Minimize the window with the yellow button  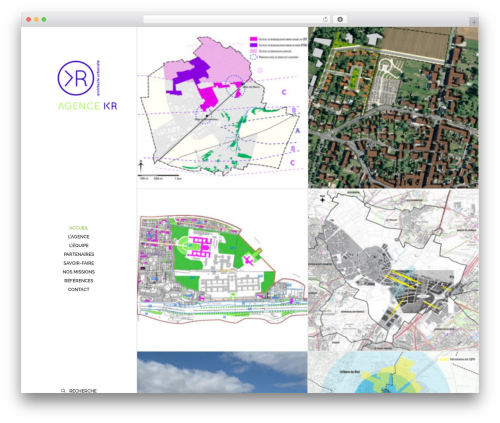(x=36, y=20)
